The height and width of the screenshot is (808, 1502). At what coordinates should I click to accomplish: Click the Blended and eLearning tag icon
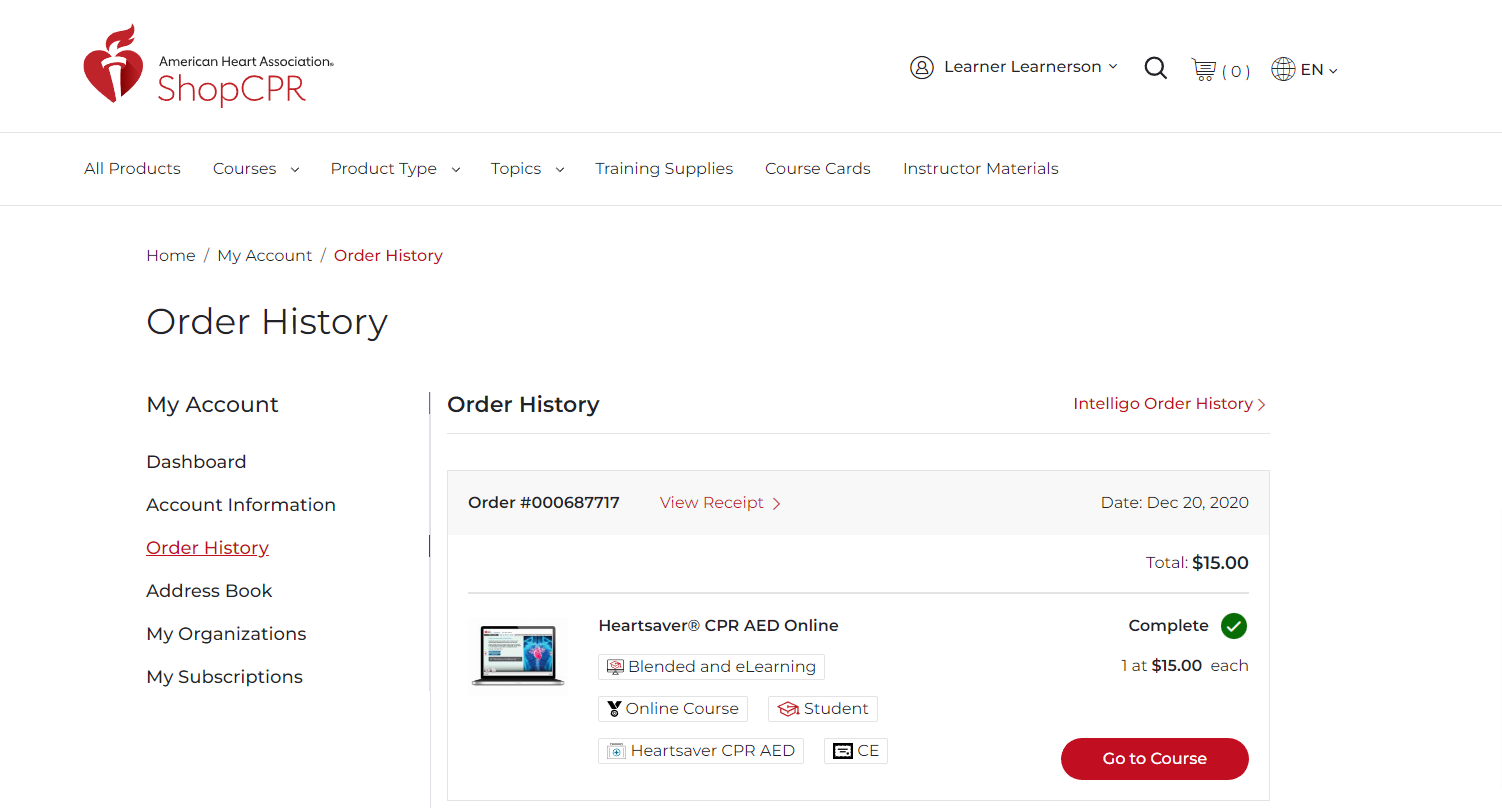click(x=615, y=667)
